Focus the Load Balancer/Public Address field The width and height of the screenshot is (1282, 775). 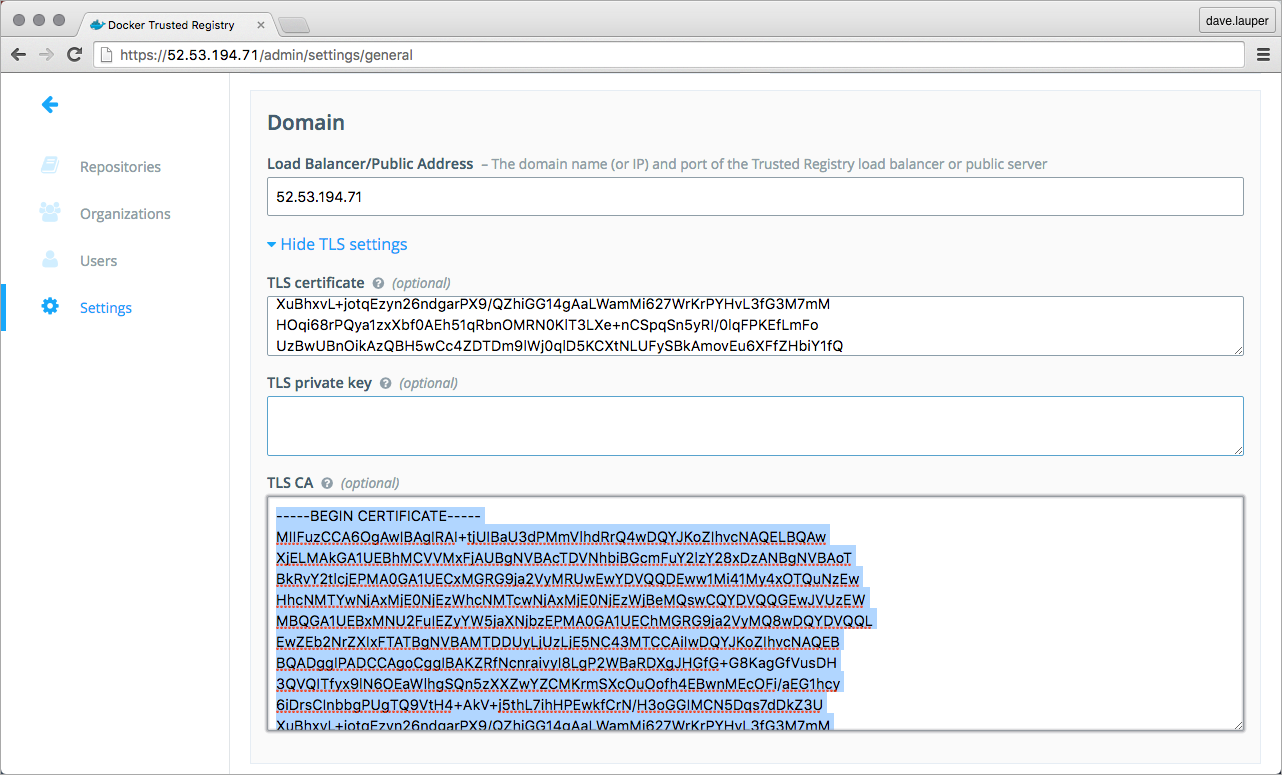[754, 197]
